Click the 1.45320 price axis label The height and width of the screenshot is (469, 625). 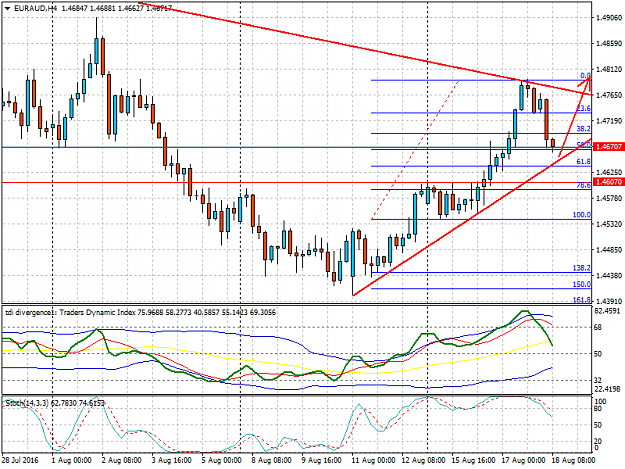click(609, 224)
